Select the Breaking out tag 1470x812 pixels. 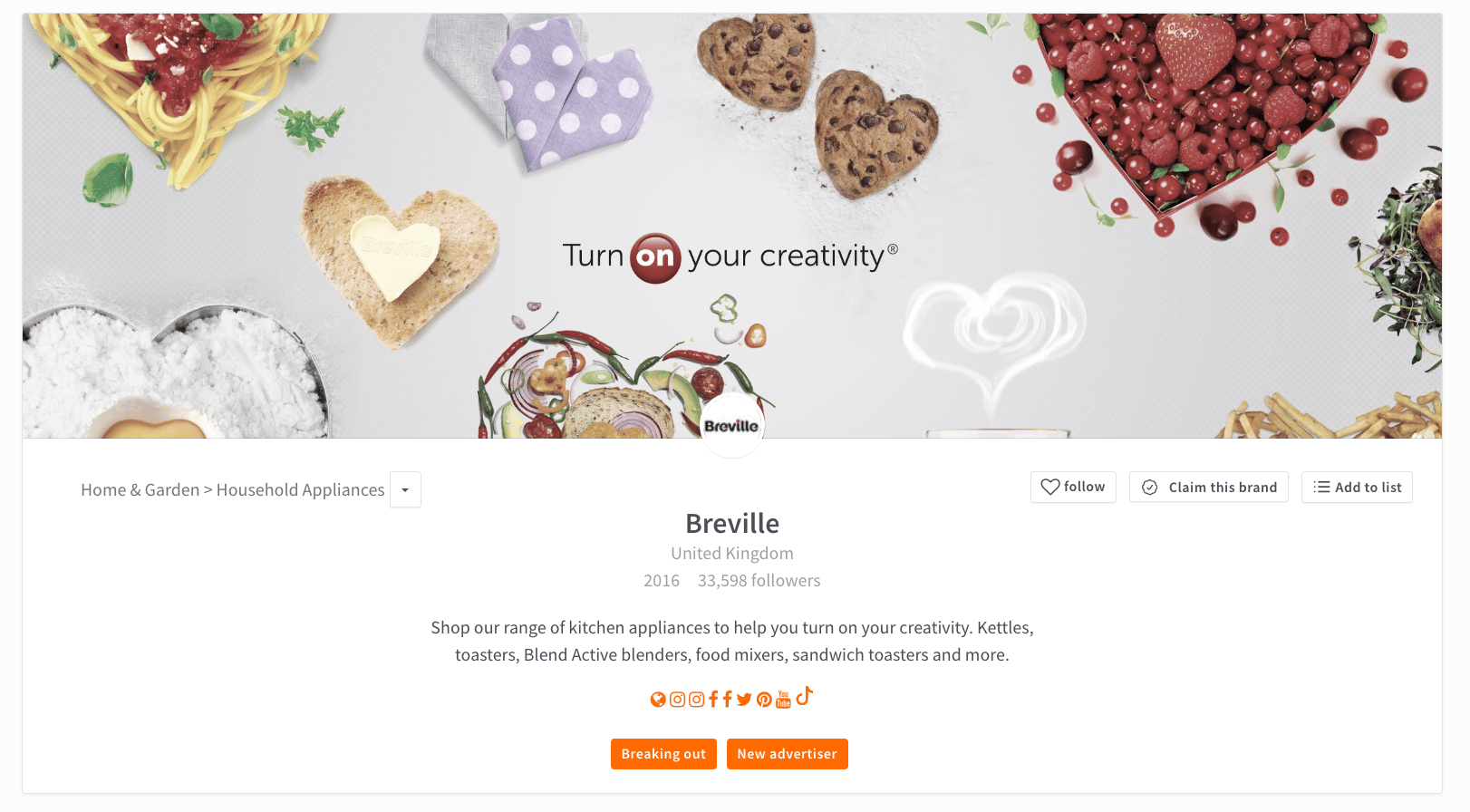coord(663,754)
